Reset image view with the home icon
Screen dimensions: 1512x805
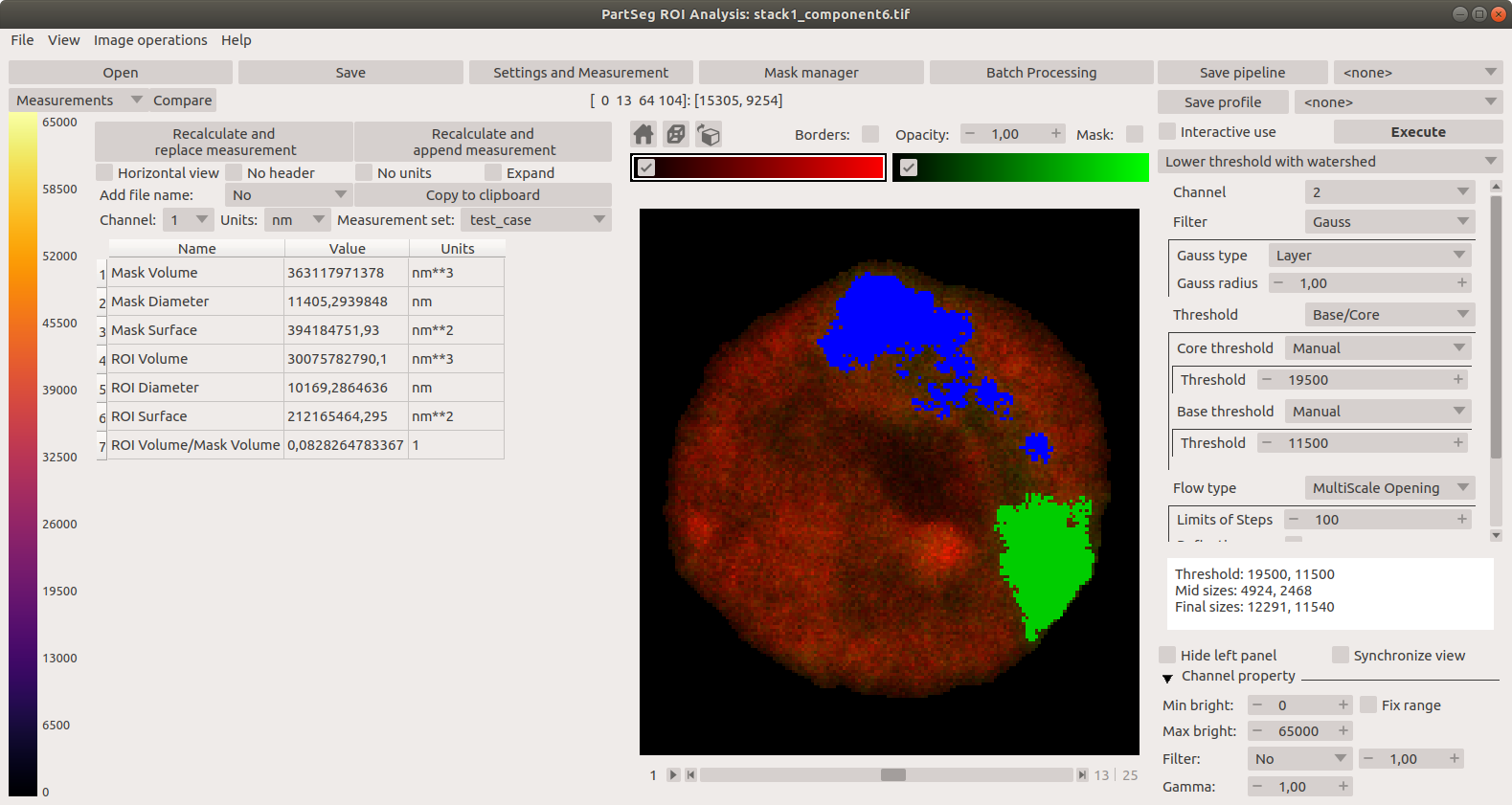(x=643, y=134)
